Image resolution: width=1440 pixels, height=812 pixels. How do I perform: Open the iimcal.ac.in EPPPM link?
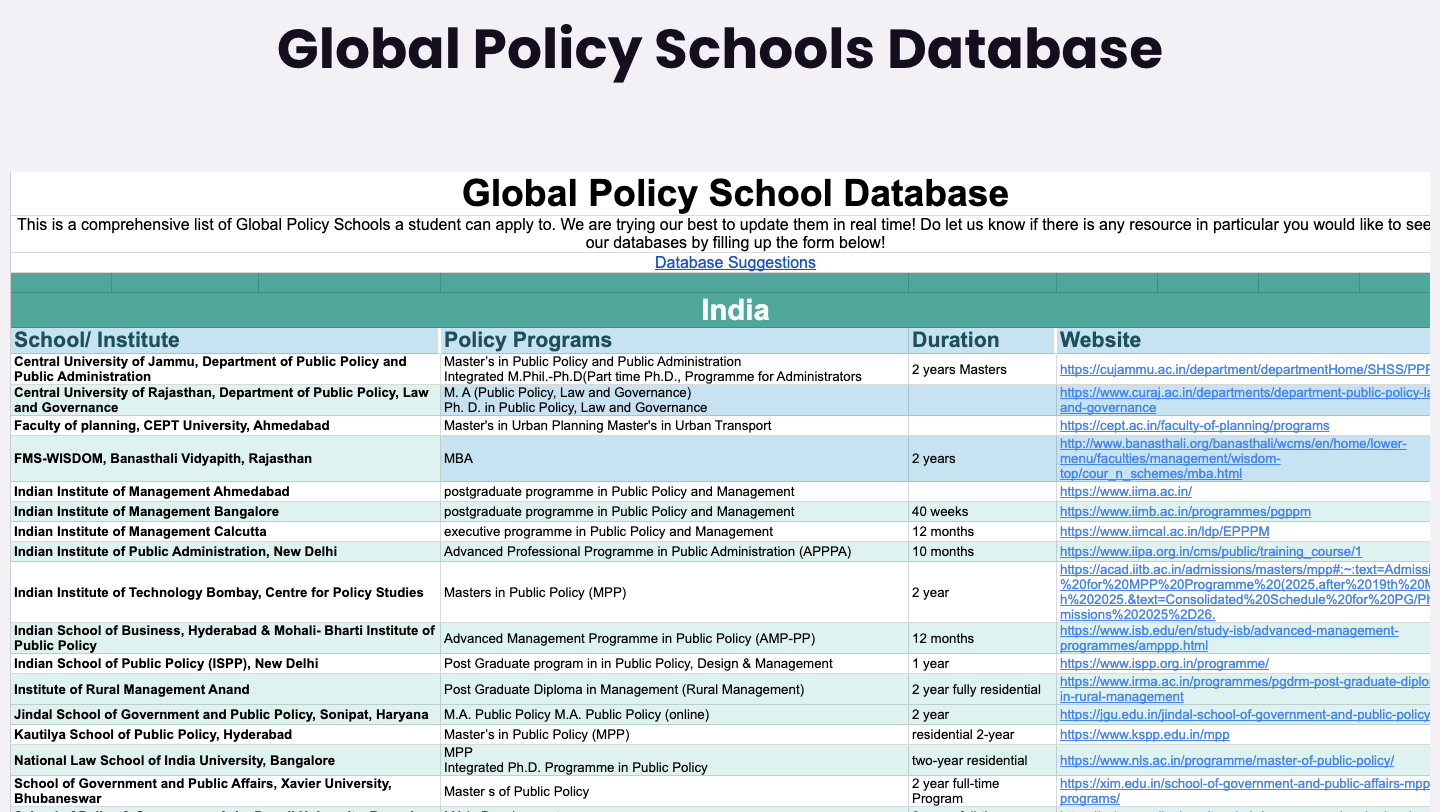tap(1164, 531)
